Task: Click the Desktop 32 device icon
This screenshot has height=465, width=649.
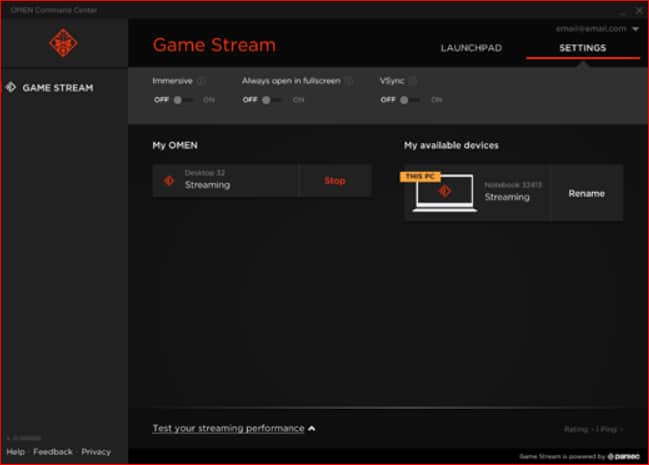Action: pyautogui.click(x=169, y=181)
